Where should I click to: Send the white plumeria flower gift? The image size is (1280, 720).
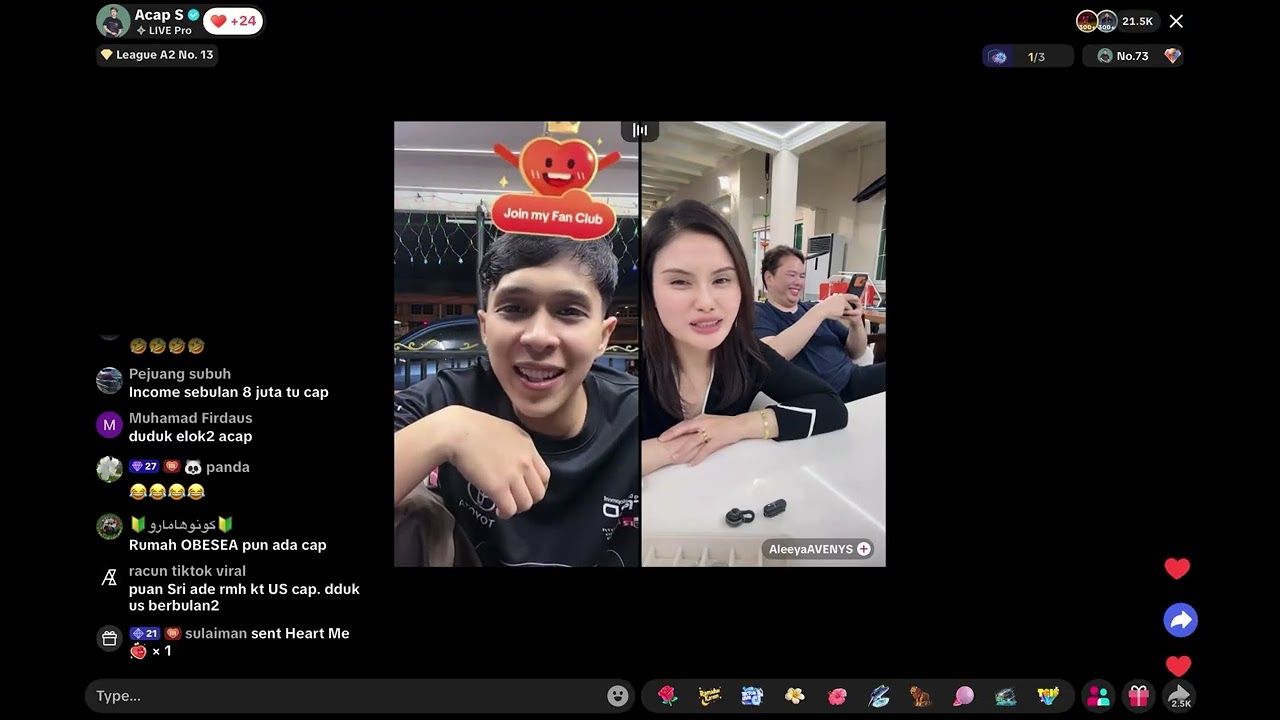tap(795, 696)
